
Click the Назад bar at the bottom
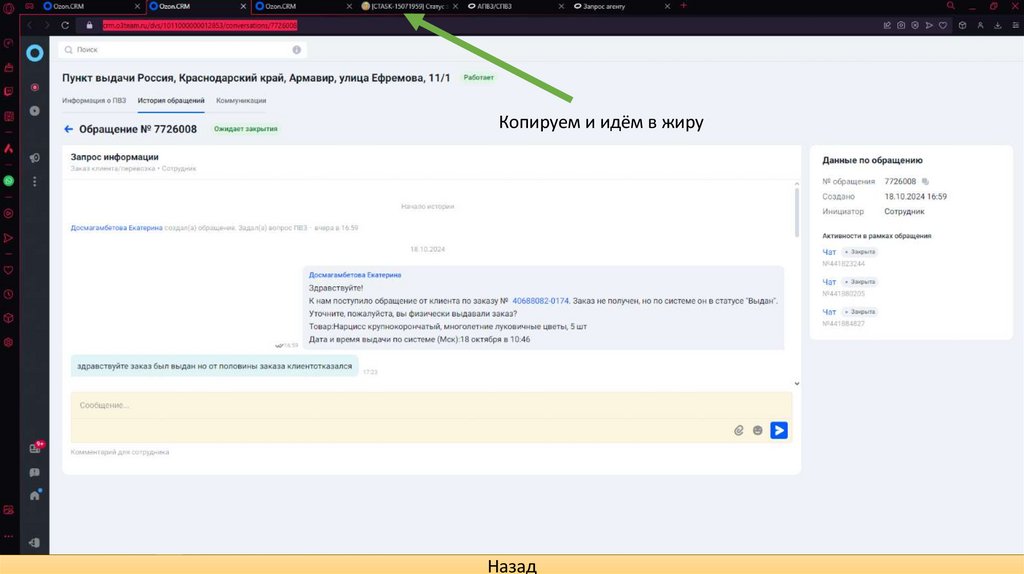click(x=512, y=565)
